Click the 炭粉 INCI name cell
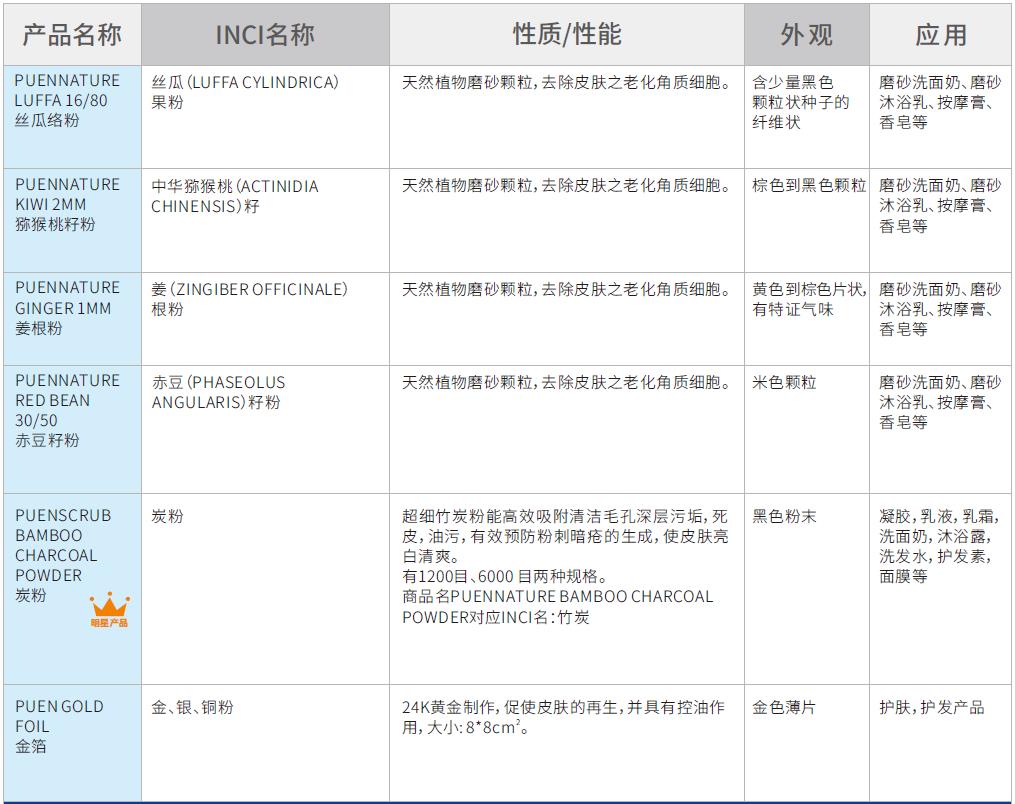The width and height of the screenshot is (1015, 804). point(265,589)
